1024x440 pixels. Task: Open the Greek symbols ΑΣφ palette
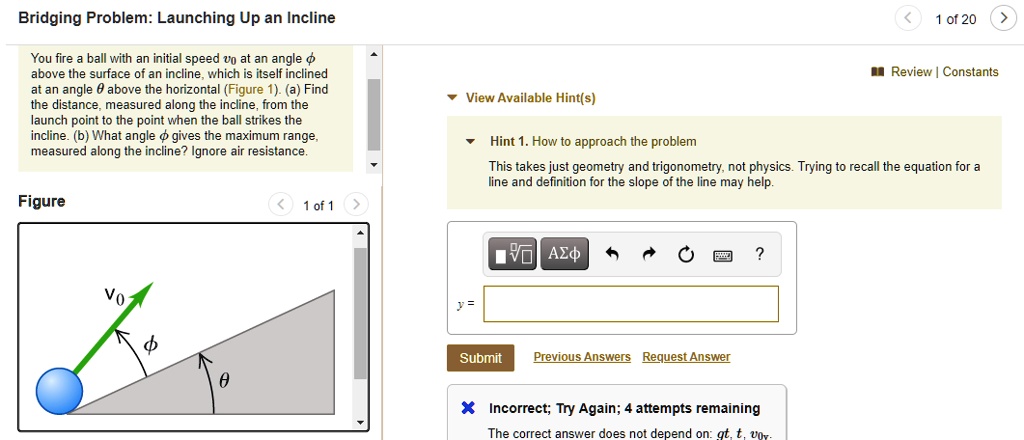[x=565, y=254]
